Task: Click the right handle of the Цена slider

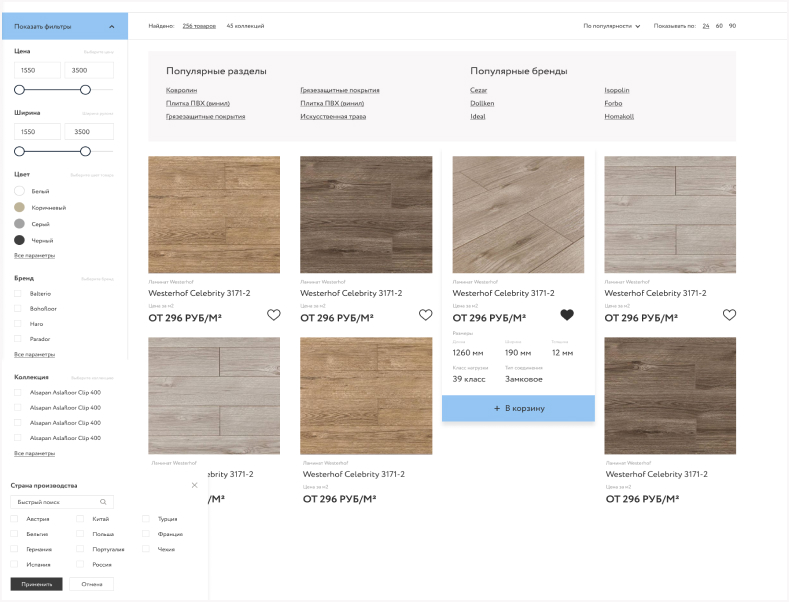Action: click(85, 90)
